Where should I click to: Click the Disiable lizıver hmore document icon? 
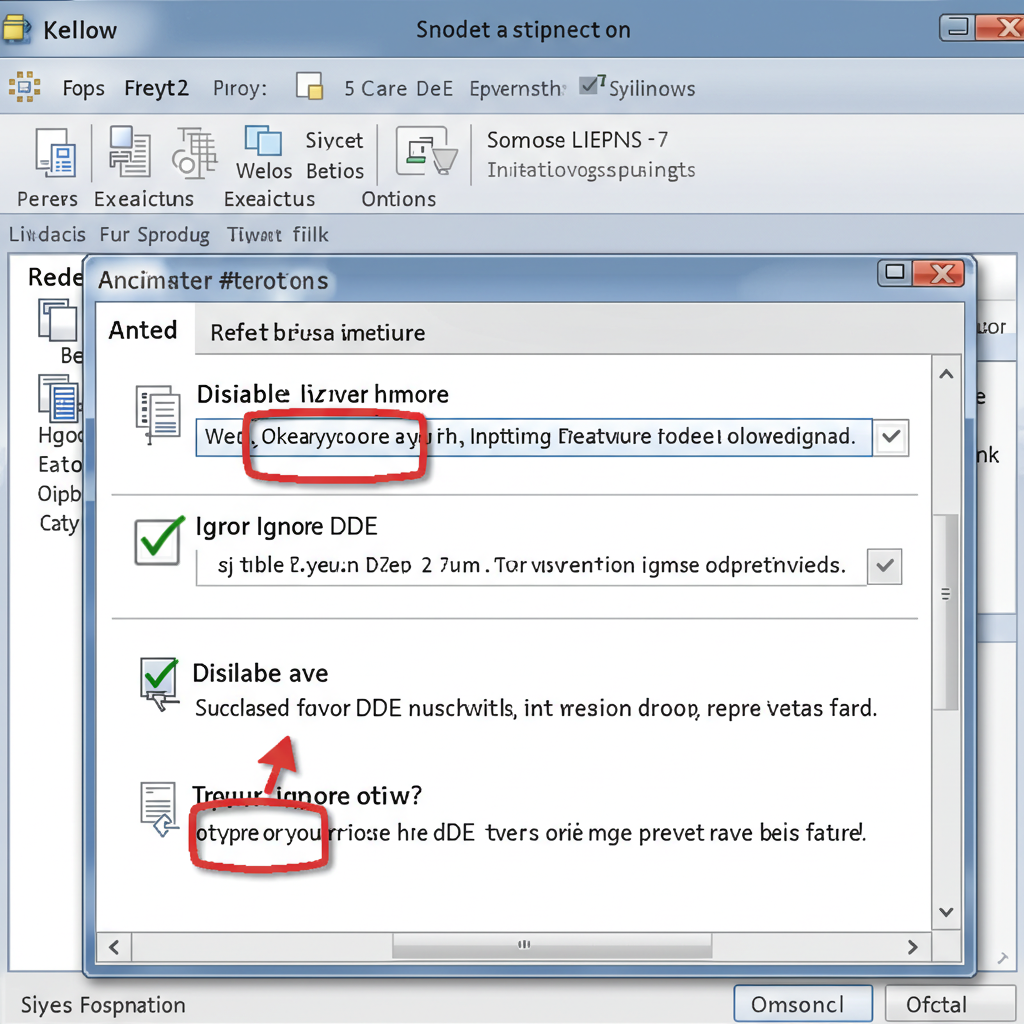click(157, 414)
